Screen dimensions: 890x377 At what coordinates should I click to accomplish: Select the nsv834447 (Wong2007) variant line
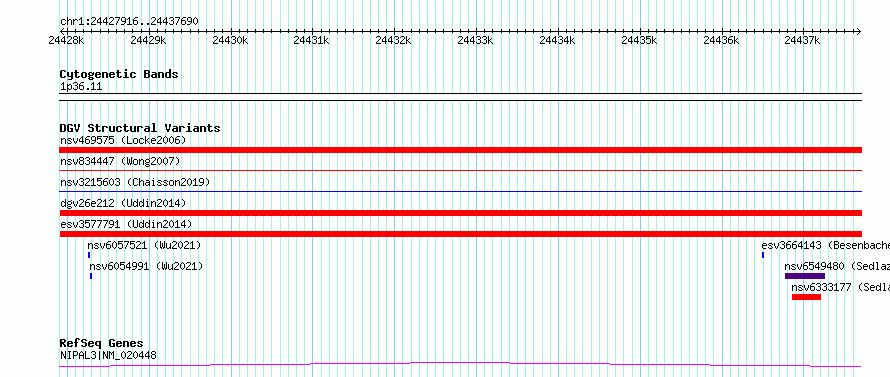(x=460, y=170)
